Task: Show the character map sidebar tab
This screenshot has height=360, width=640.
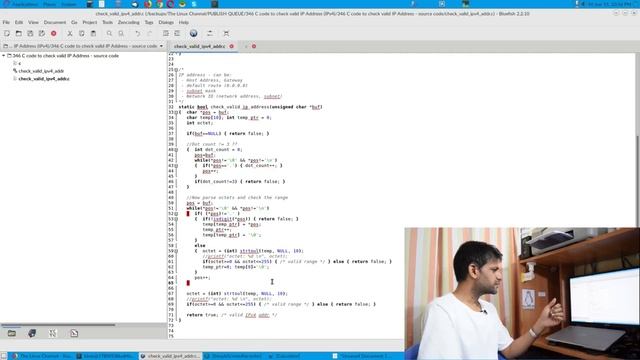Action: pos(53,333)
